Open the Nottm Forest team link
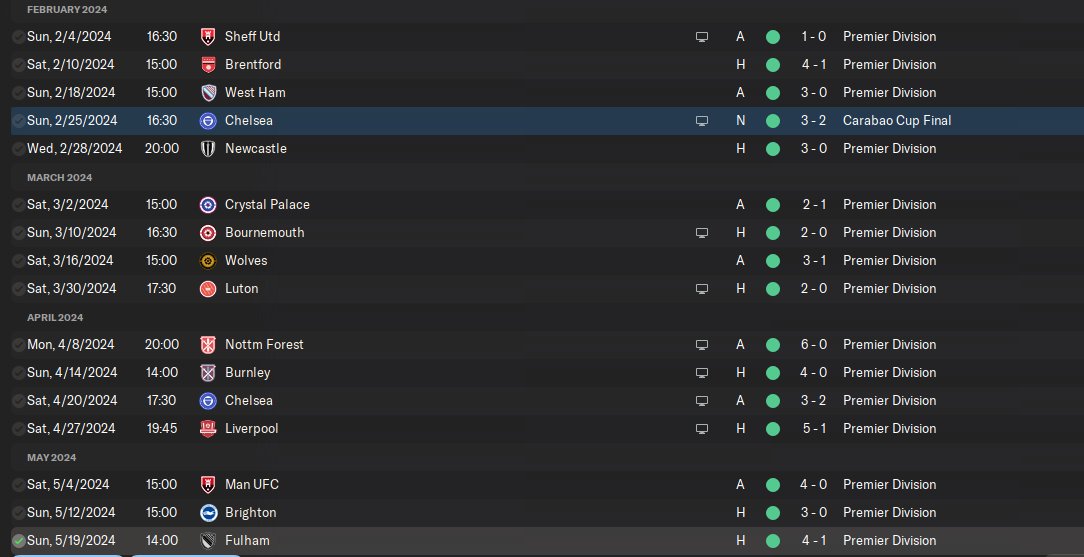Viewport: 1084px width, 557px height. (264, 344)
